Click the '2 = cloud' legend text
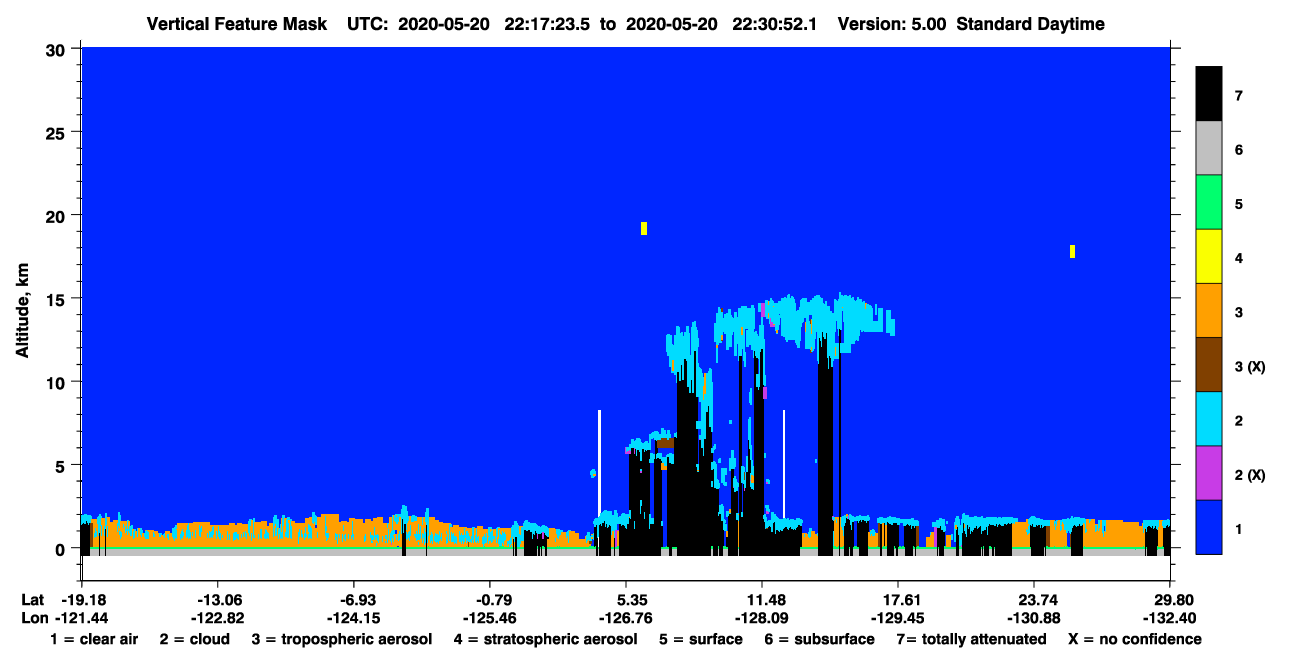Image resolution: width=1300 pixels, height=667 pixels. [194, 639]
